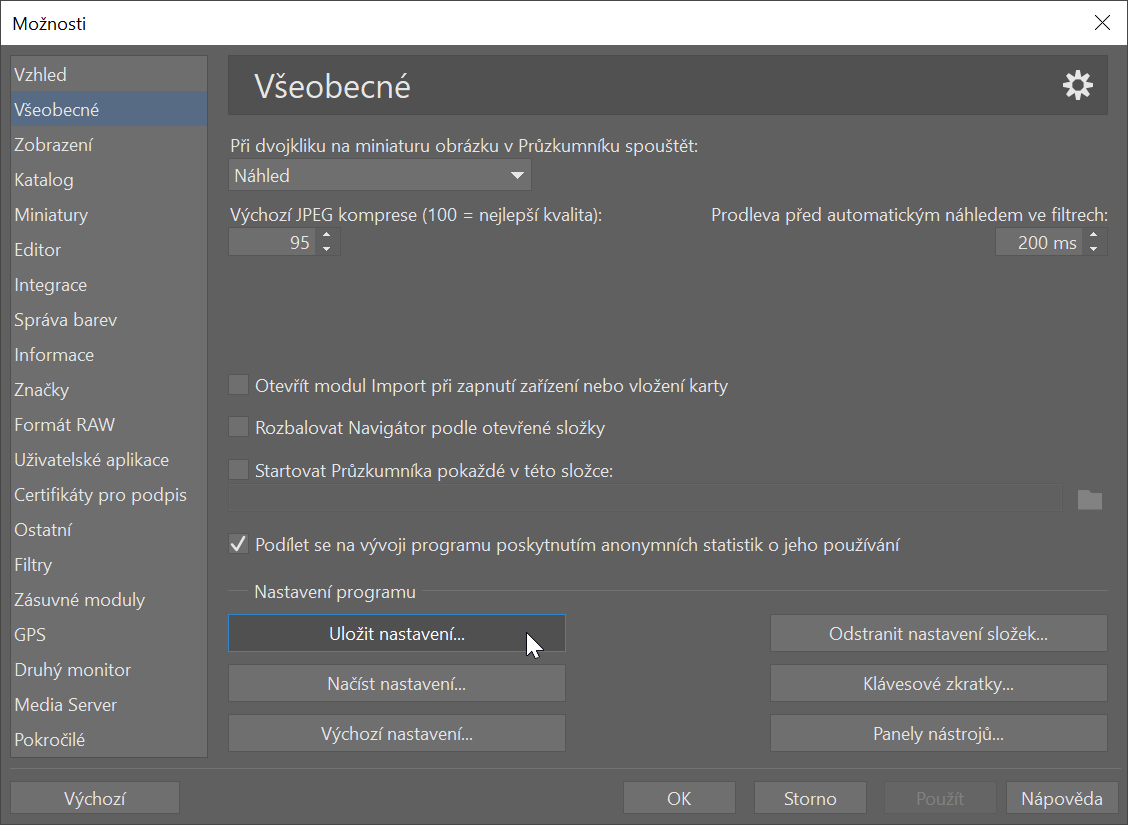Go to Klávesové zkratky dialog
Viewport: 1128px width, 825px height.
tap(938, 684)
